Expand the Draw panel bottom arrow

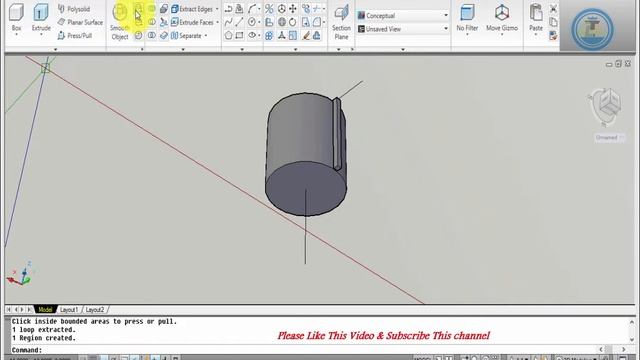(x=242, y=49)
